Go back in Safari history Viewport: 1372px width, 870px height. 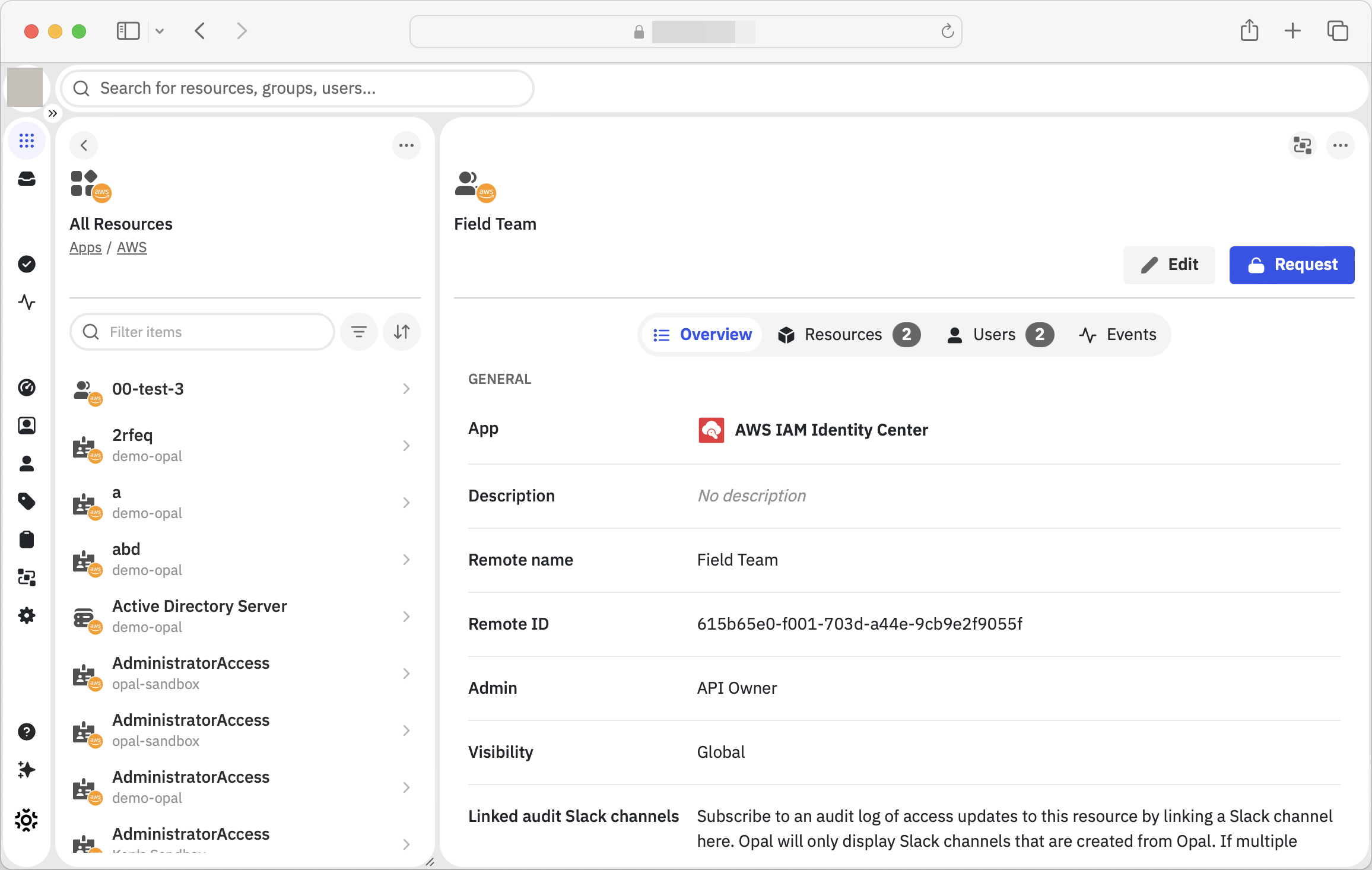[x=200, y=31]
